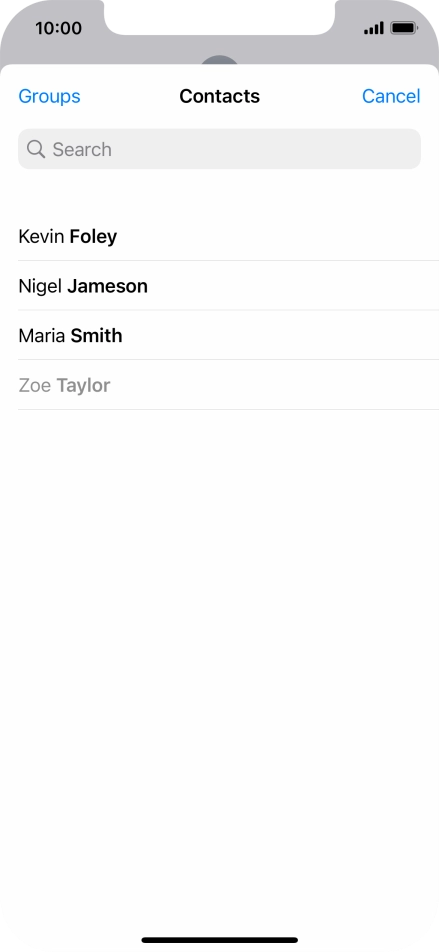Image resolution: width=439 pixels, height=952 pixels.
Task: Tap the cellular signal strength icon
Action: coord(374,28)
